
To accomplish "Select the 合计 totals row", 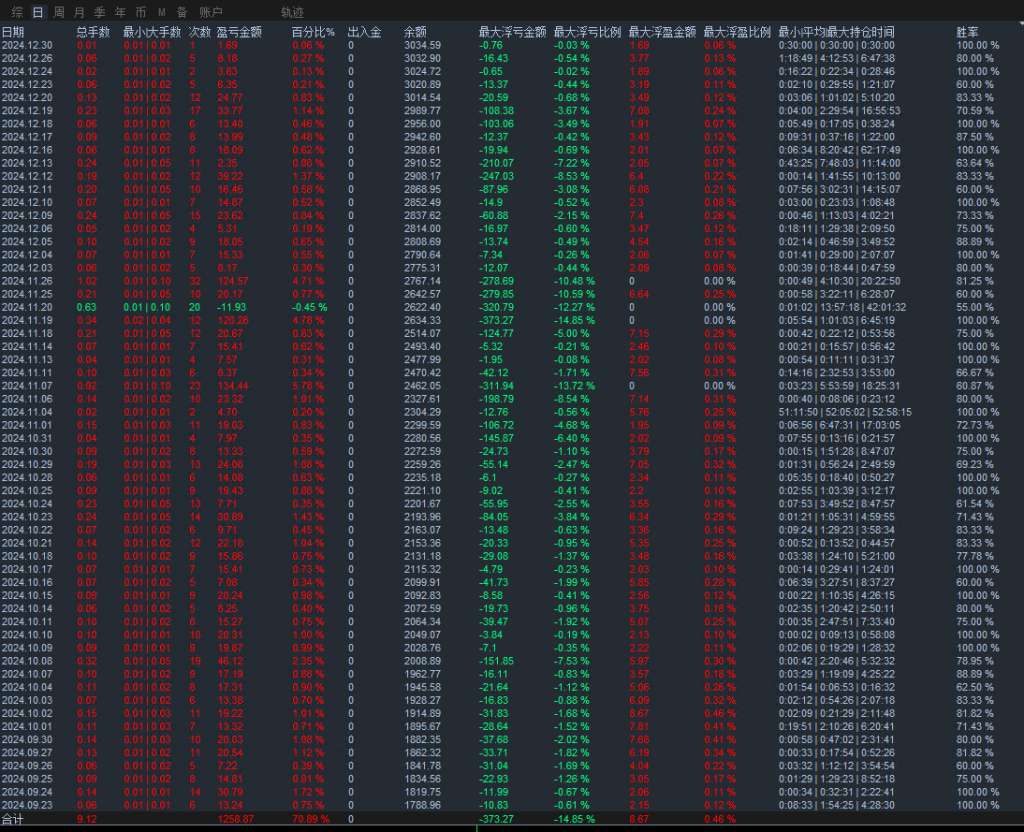I will tap(14, 819).
